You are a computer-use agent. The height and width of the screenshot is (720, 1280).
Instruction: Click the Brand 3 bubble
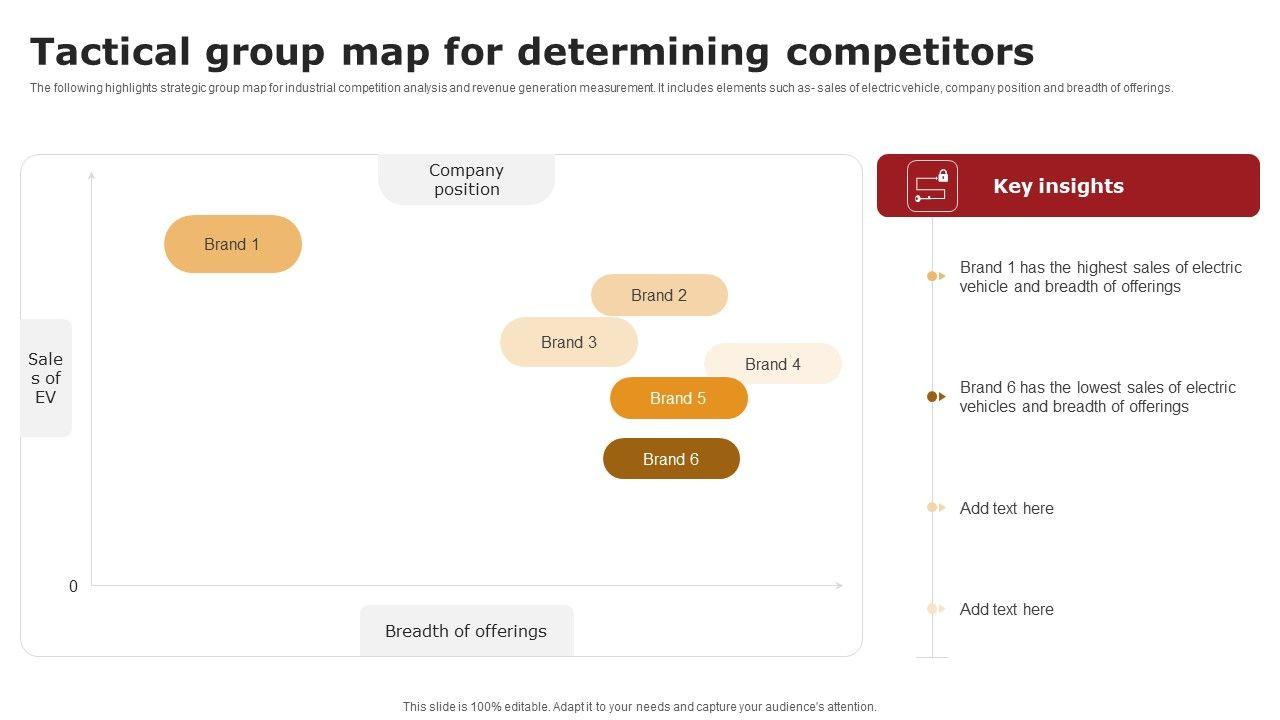click(568, 342)
